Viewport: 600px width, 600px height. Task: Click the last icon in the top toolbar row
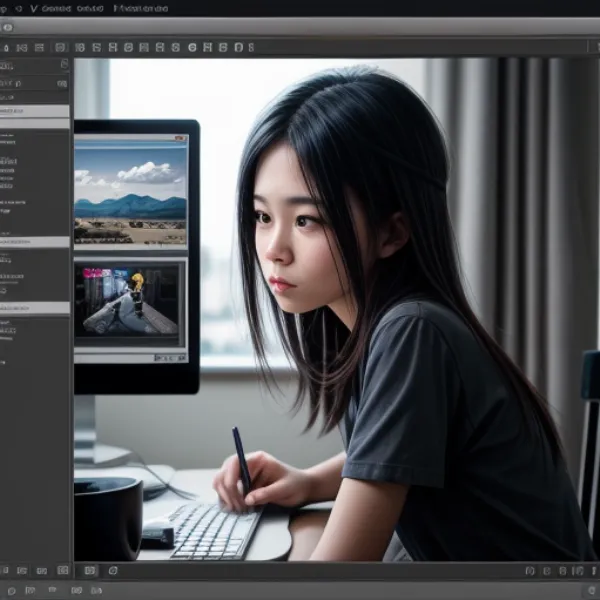[250, 47]
